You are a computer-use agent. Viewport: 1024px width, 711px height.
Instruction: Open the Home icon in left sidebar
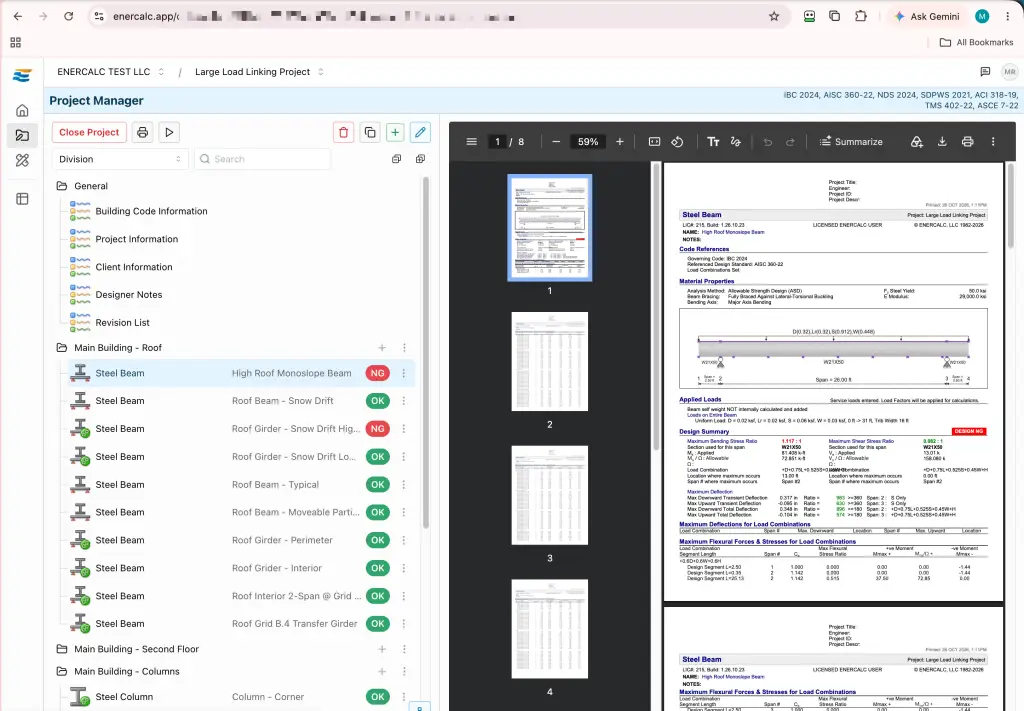(x=22, y=110)
